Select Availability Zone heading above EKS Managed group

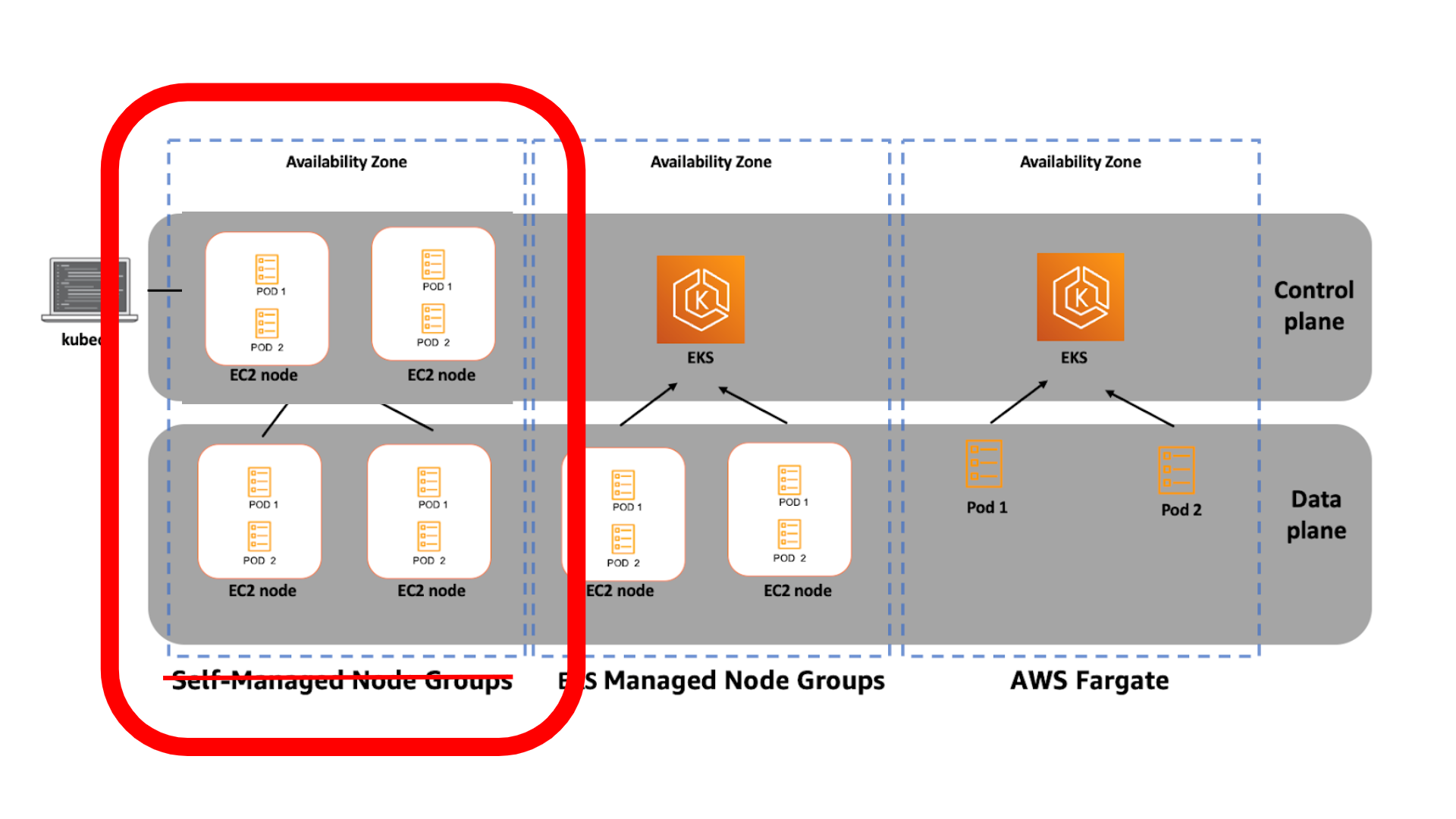(711, 162)
